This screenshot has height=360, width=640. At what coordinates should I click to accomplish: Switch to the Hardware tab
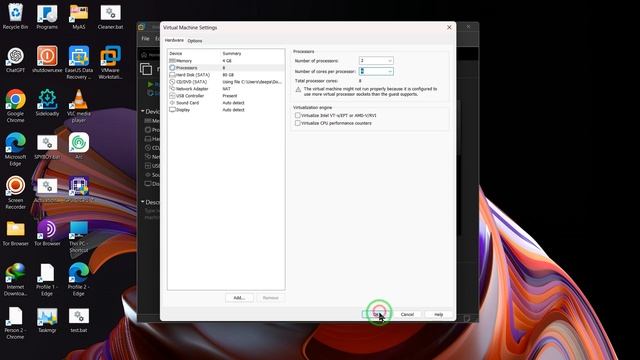[174, 40]
